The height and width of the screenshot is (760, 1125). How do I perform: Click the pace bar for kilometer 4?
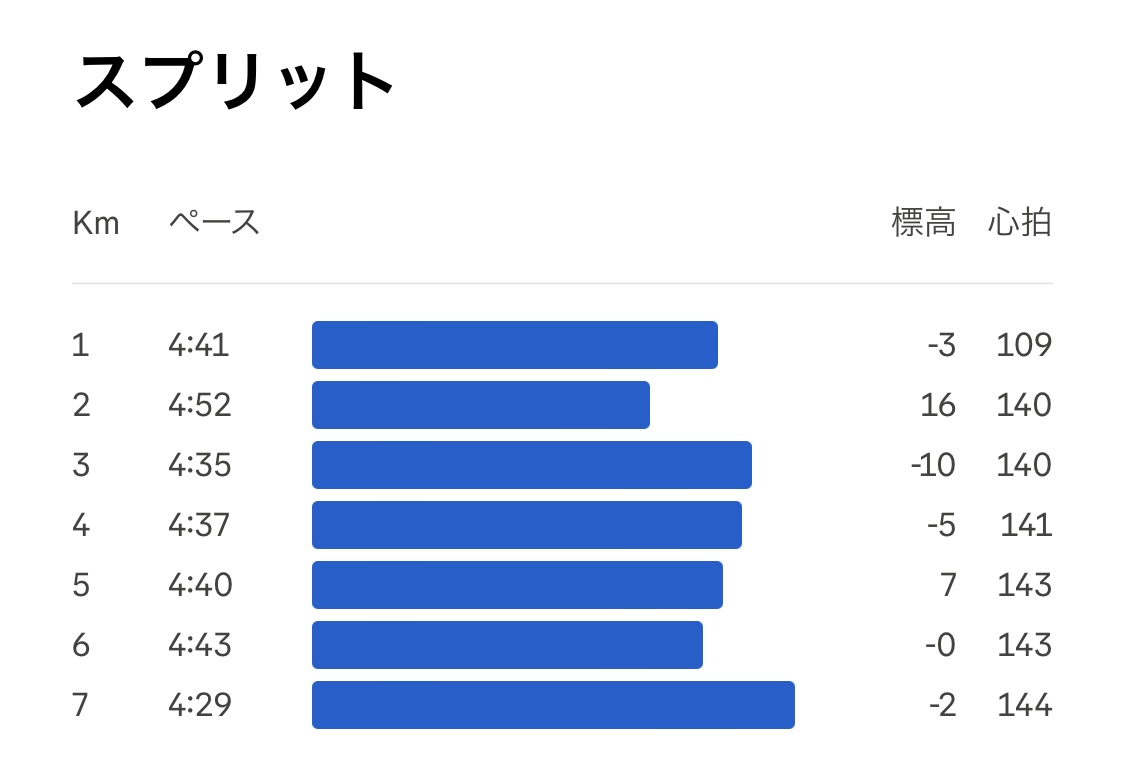tap(527, 525)
